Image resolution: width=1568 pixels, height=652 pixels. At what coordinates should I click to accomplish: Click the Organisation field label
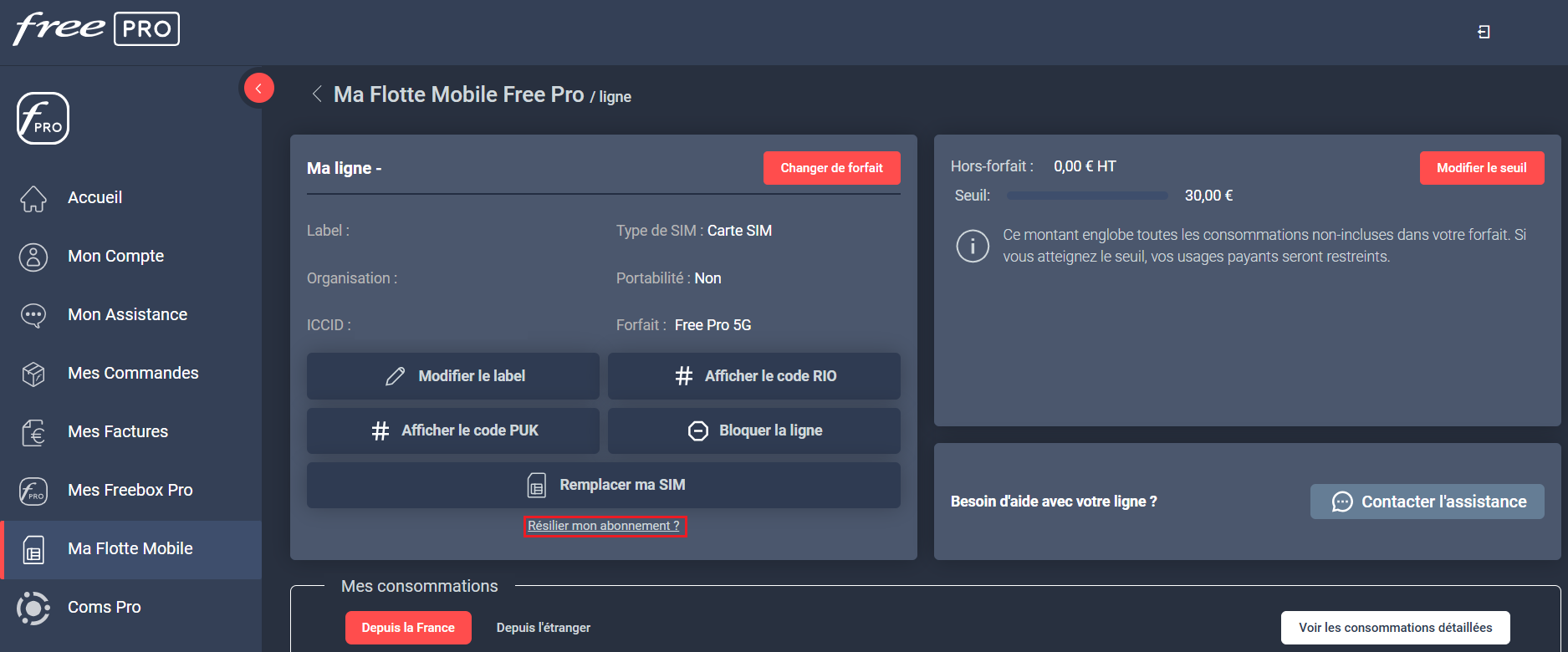(x=352, y=278)
